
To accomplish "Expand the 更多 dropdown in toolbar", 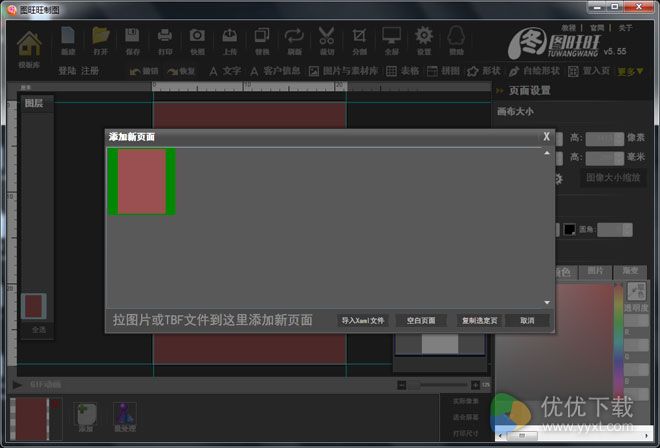I will [631, 72].
